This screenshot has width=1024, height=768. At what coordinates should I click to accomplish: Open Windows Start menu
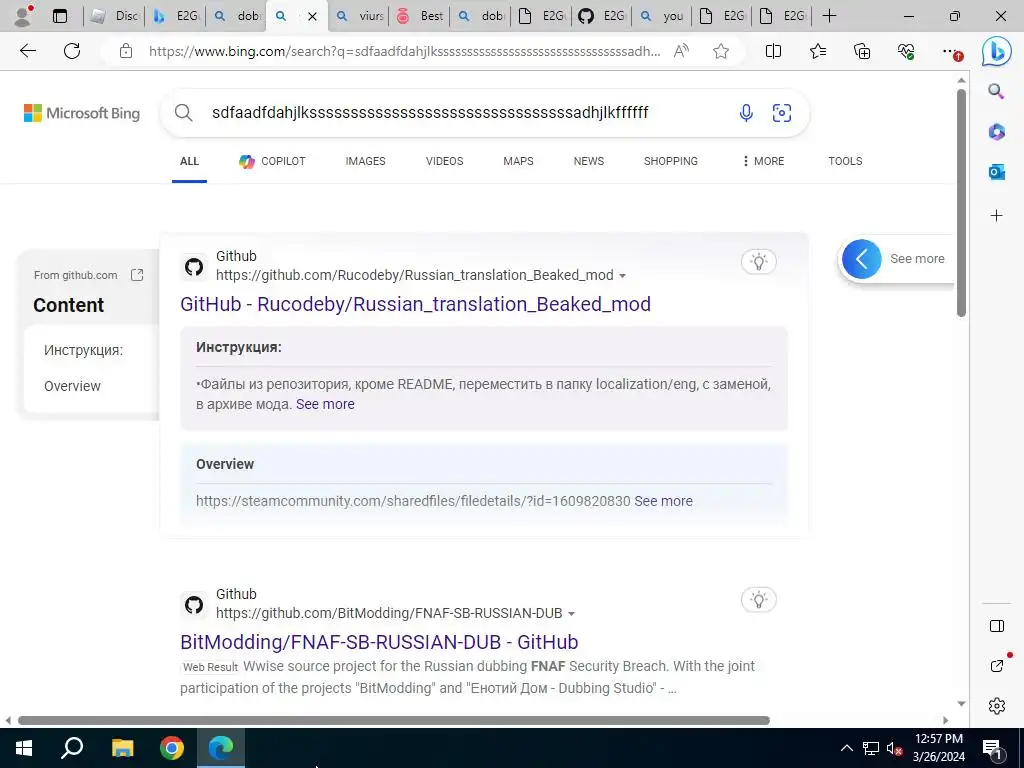[x=24, y=748]
